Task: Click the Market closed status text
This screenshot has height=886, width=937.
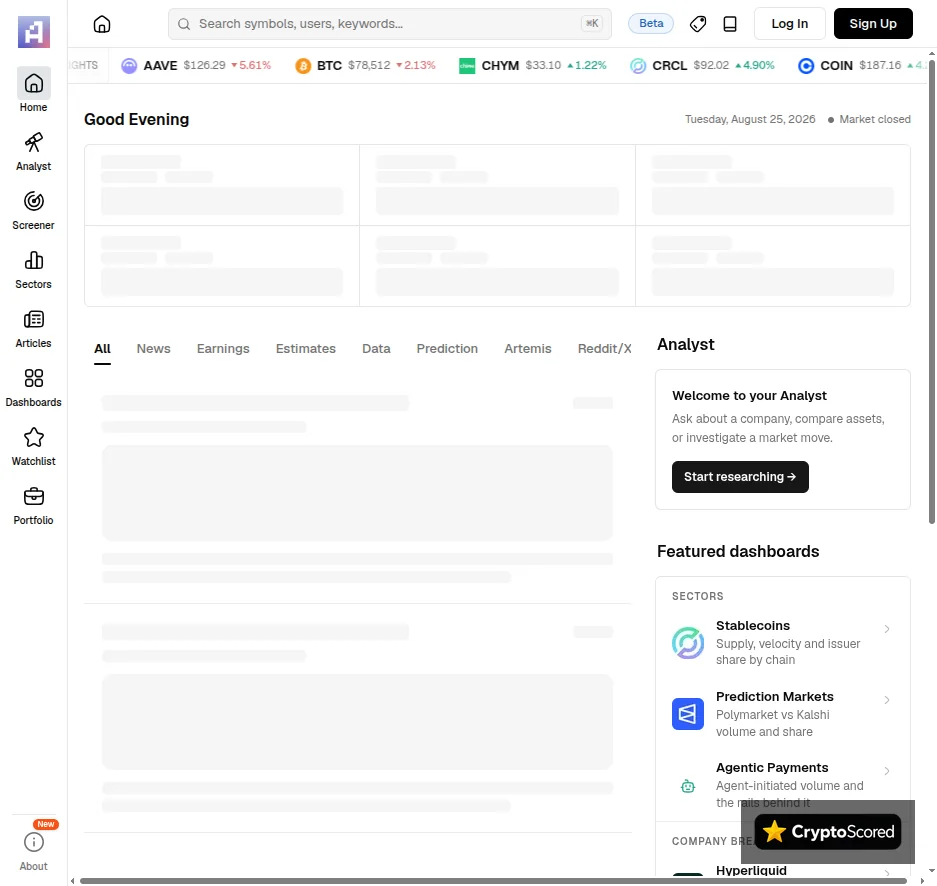Action: point(874,119)
